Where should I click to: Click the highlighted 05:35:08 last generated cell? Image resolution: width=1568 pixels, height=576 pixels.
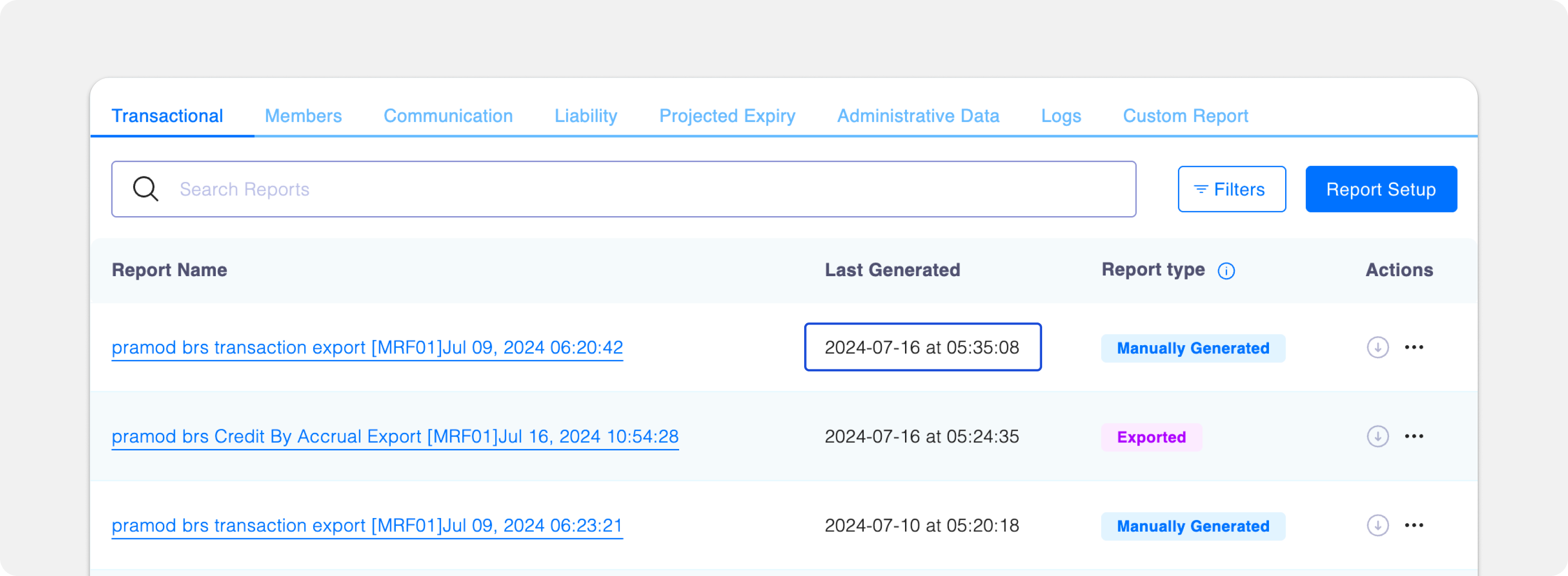[x=922, y=347]
